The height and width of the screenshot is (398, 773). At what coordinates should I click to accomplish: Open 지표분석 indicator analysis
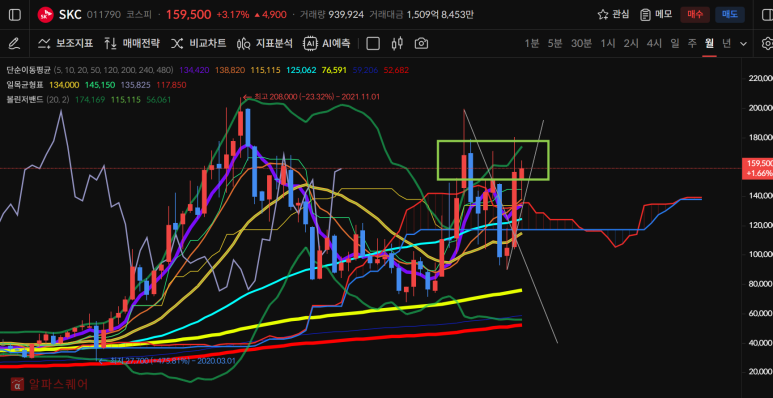[265, 43]
